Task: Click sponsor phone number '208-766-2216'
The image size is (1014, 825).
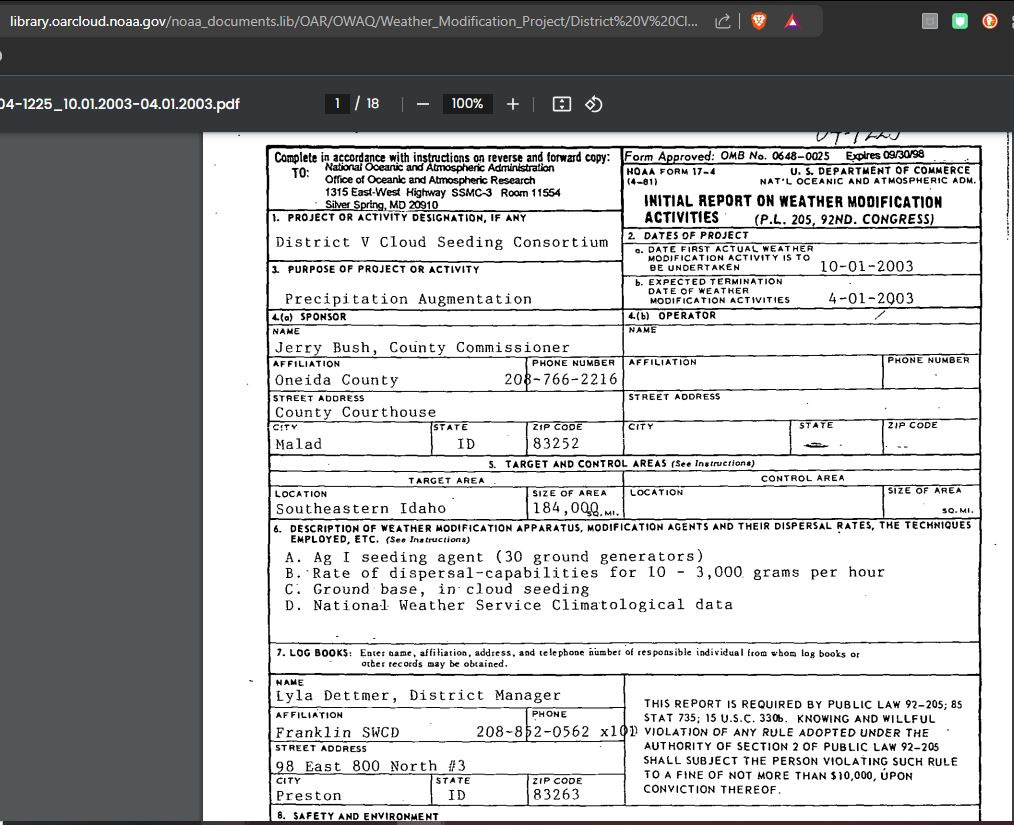Action: (x=561, y=380)
